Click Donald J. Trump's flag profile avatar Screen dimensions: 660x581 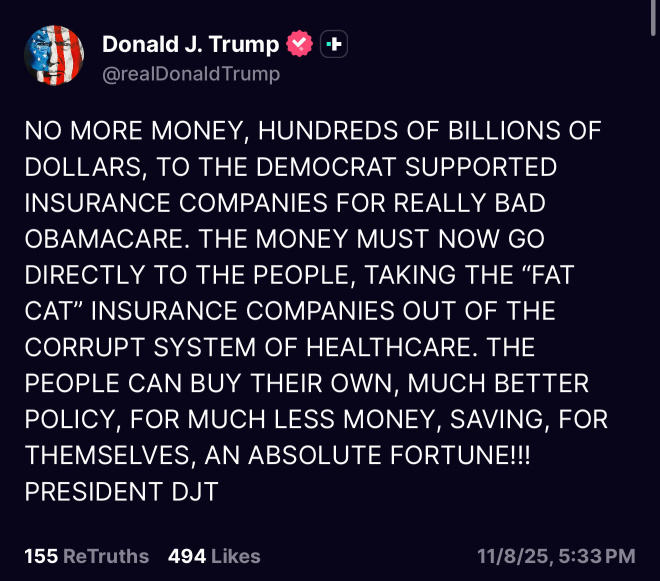(54, 56)
